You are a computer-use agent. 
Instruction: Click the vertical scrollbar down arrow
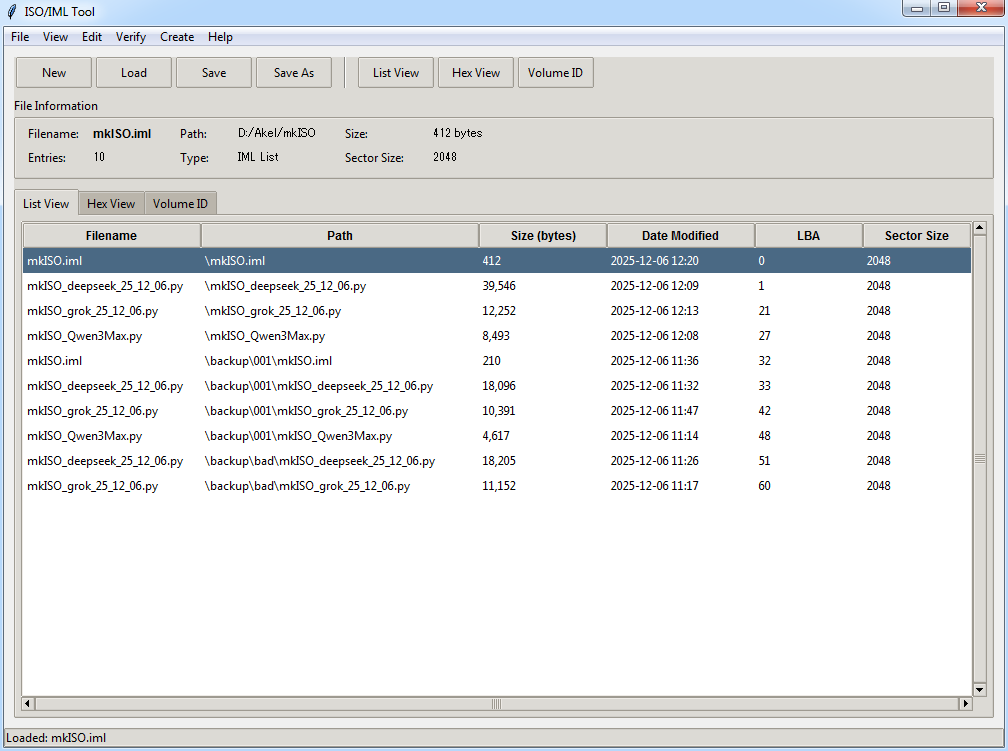pos(980,689)
